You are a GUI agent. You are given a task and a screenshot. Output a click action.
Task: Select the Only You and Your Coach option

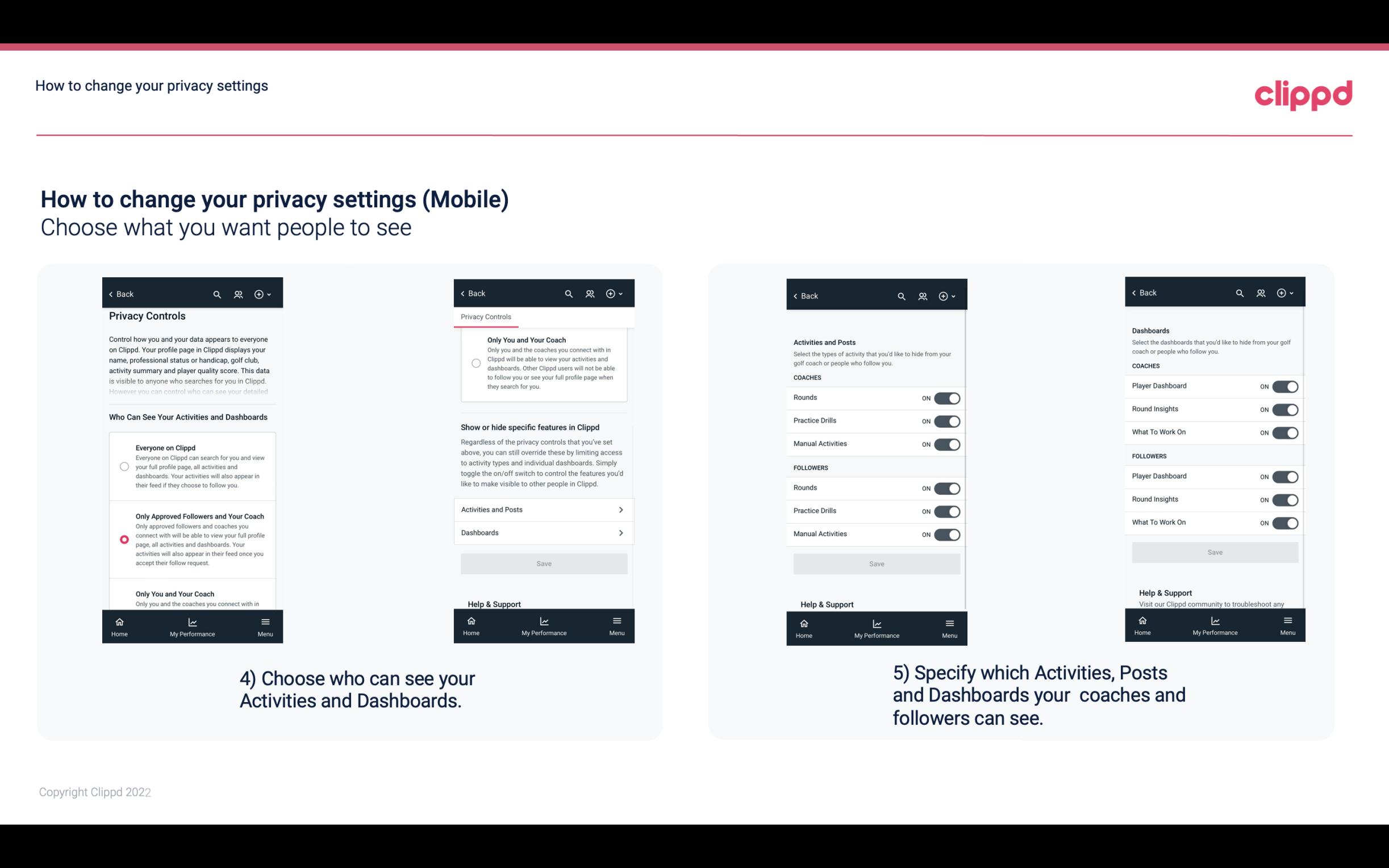click(x=123, y=597)
